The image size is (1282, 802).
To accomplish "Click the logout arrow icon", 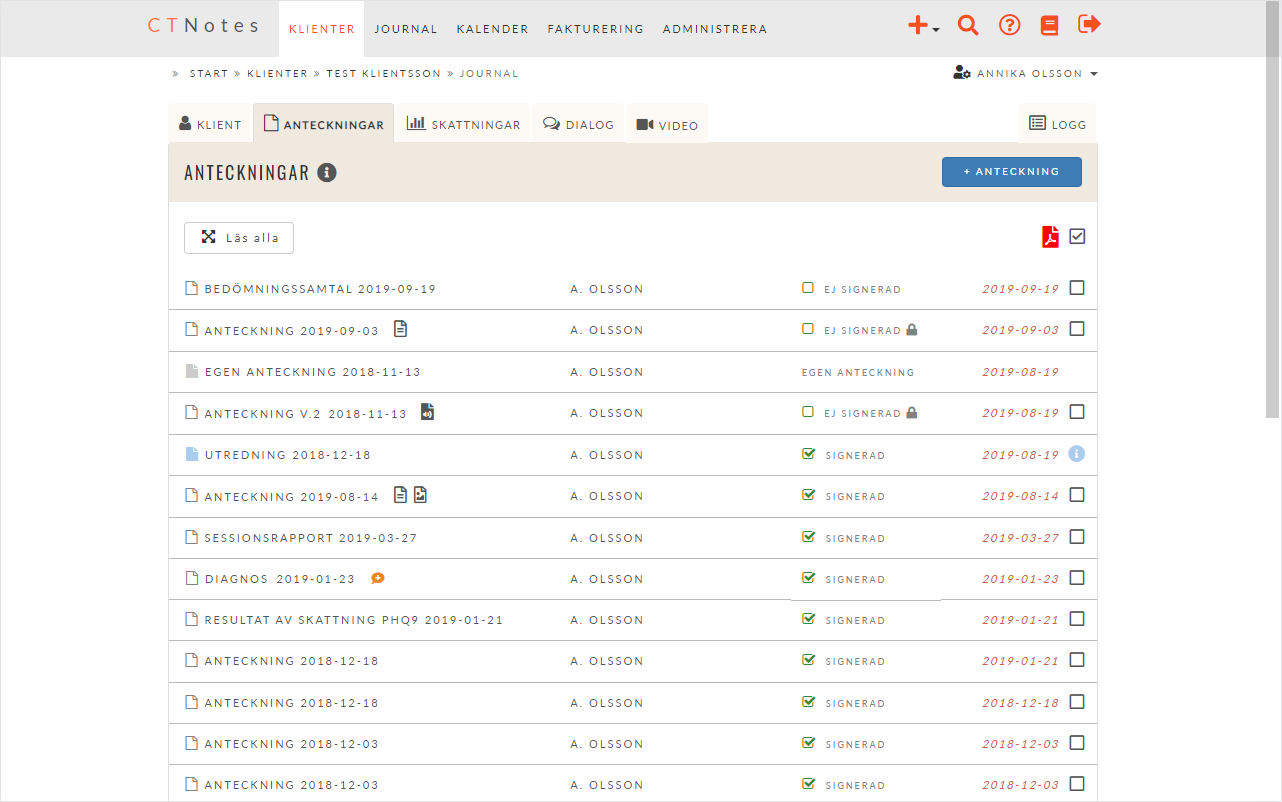I will click(1089, 24).
